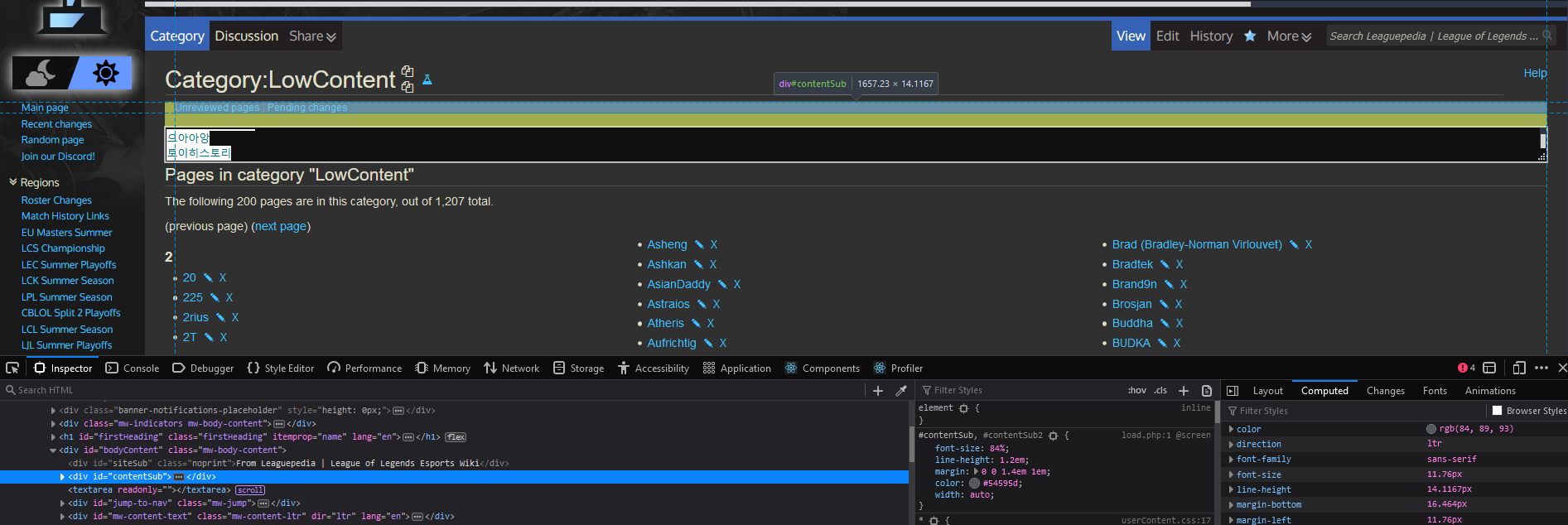Click the pencil edit icon next to Buddha

1165,323
